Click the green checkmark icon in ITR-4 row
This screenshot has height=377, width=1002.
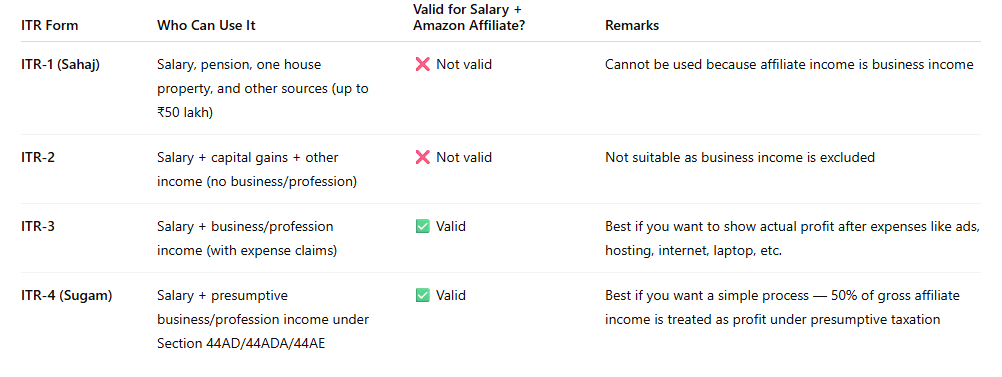coord(422,295)
